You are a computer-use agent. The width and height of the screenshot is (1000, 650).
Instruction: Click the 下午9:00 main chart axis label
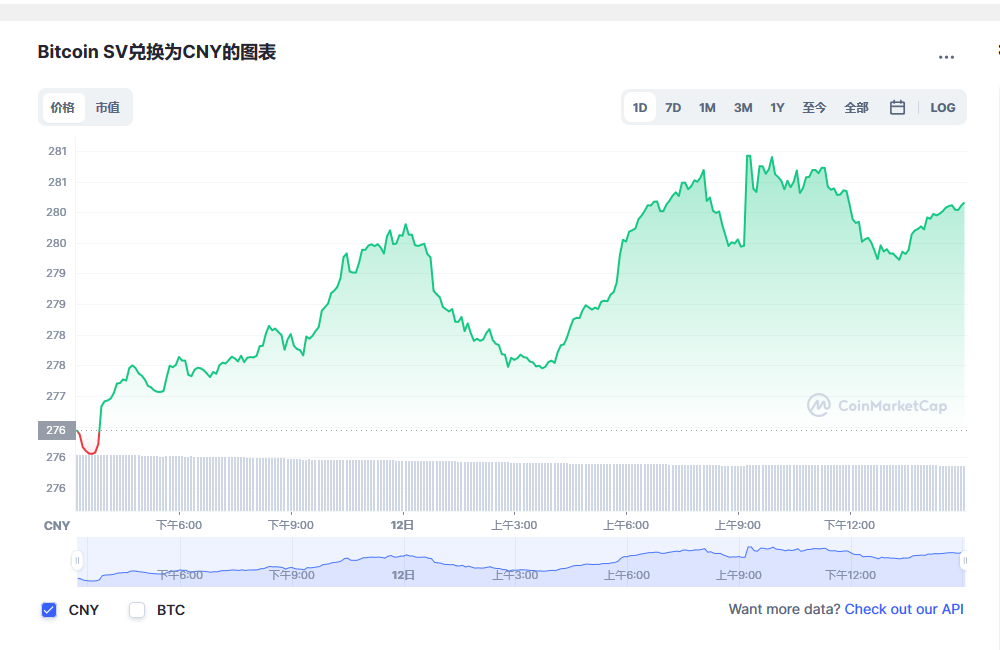tap(291, 525)
